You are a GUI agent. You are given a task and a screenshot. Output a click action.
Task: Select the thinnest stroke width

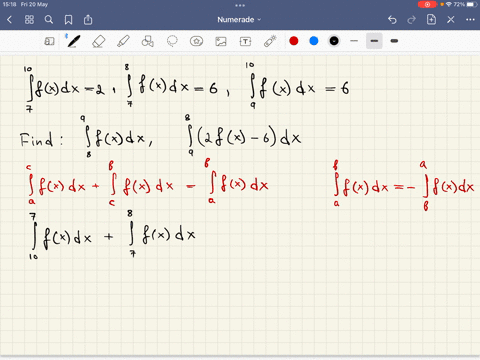pyautogui.click(x=354, y=41)
